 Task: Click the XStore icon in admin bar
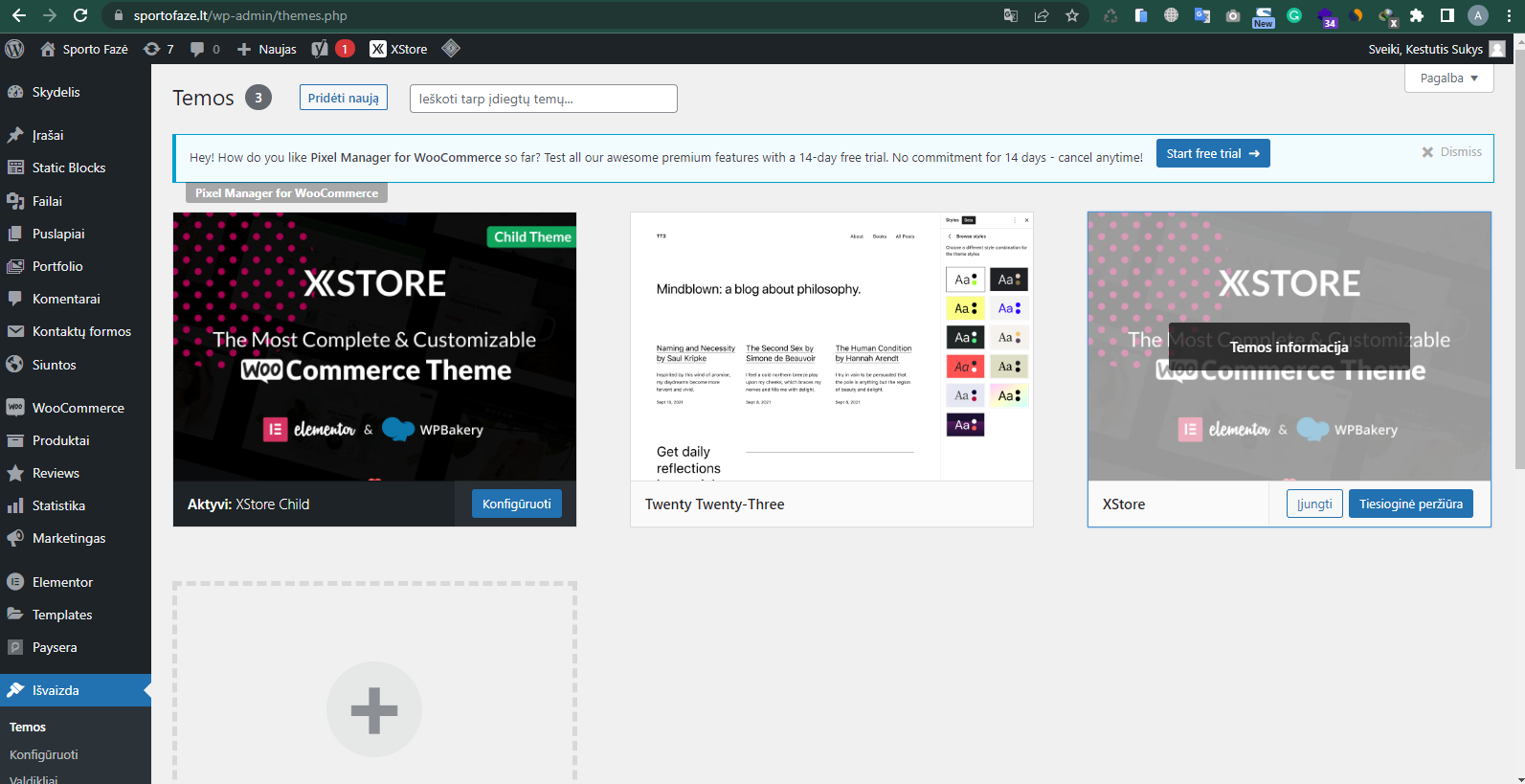click(x=378, y=49)
